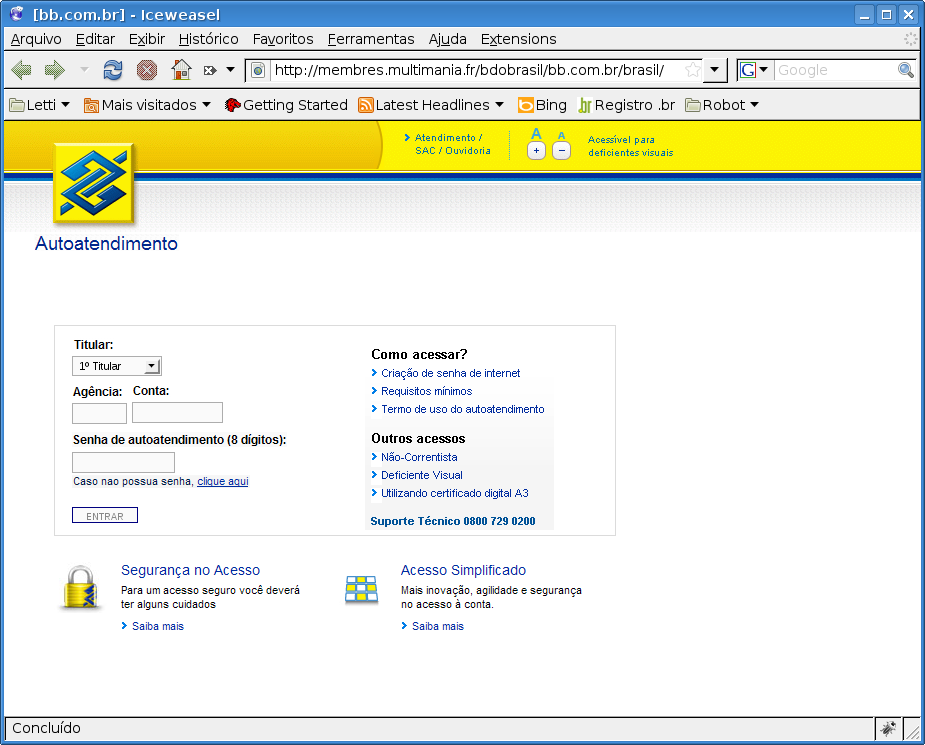Screen dimensions: 925x745
Task: Click the Autoatendimento page title
Action: point(106,244)
